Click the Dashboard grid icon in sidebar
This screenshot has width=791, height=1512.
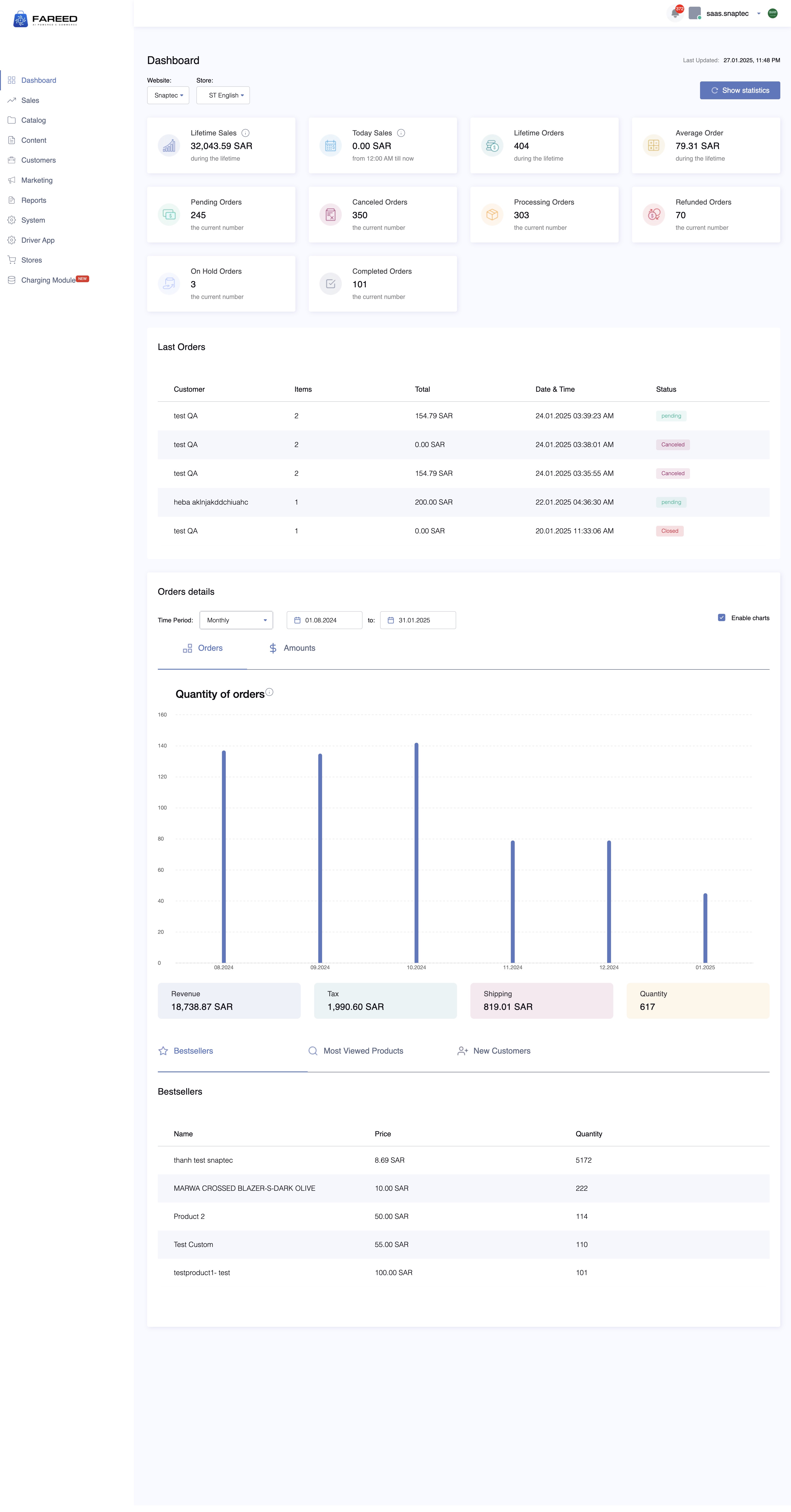pyautogui.click(x=12, y=80)
